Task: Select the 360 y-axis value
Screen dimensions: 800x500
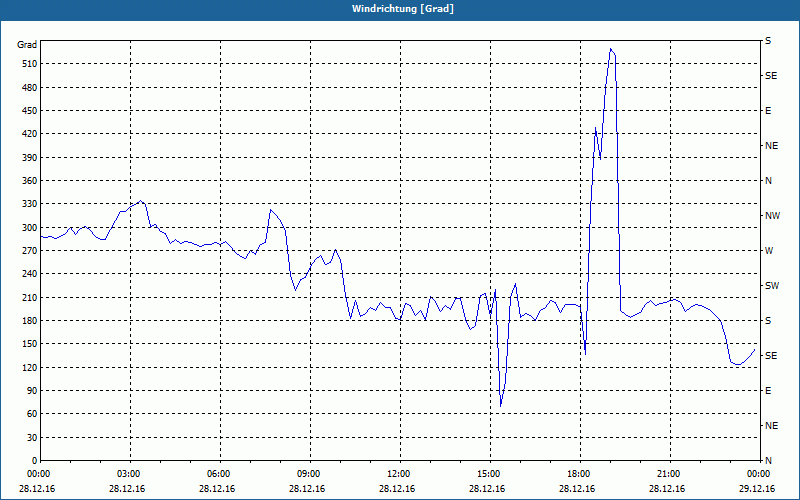Action: [x=30, y=181]
